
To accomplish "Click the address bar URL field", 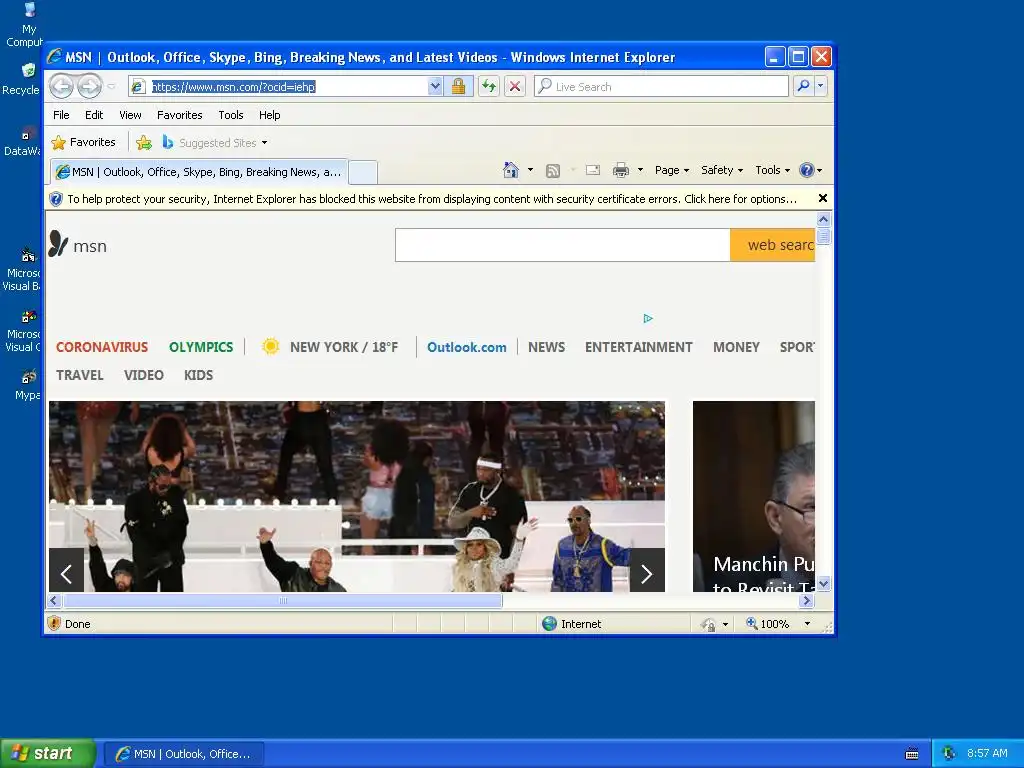I will point(279,86).
